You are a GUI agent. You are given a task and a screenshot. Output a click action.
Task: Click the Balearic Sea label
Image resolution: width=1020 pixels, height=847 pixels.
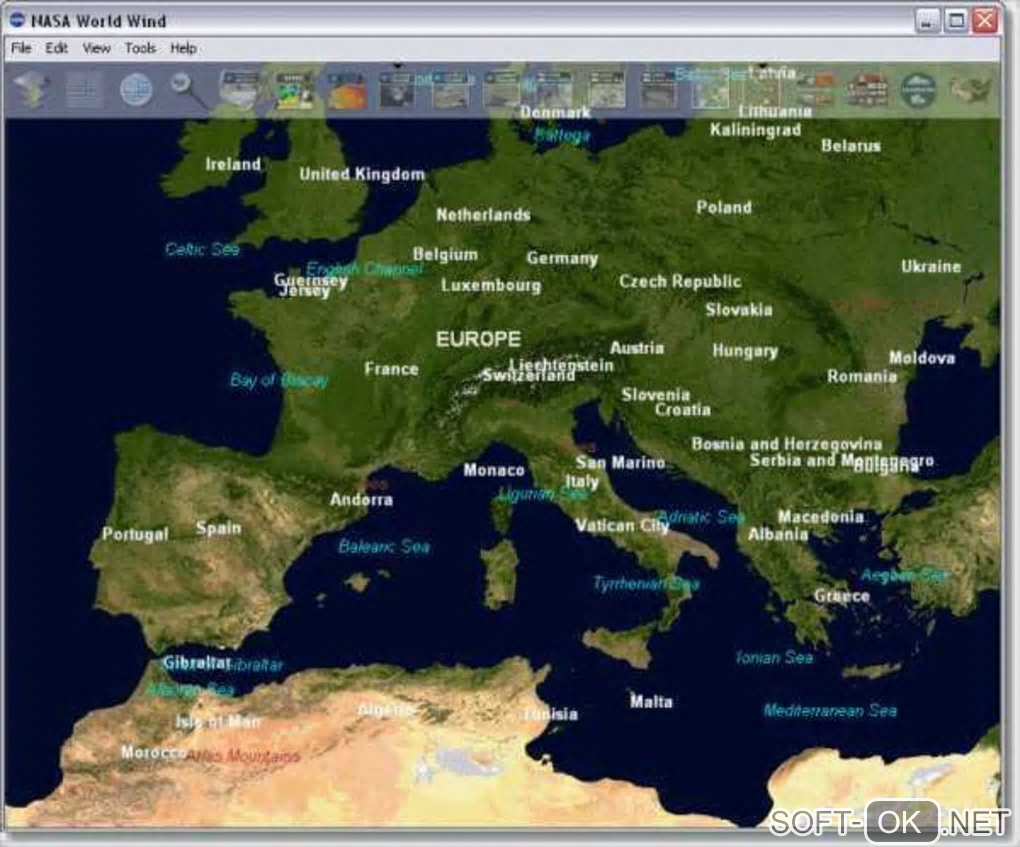coord(384,546)
